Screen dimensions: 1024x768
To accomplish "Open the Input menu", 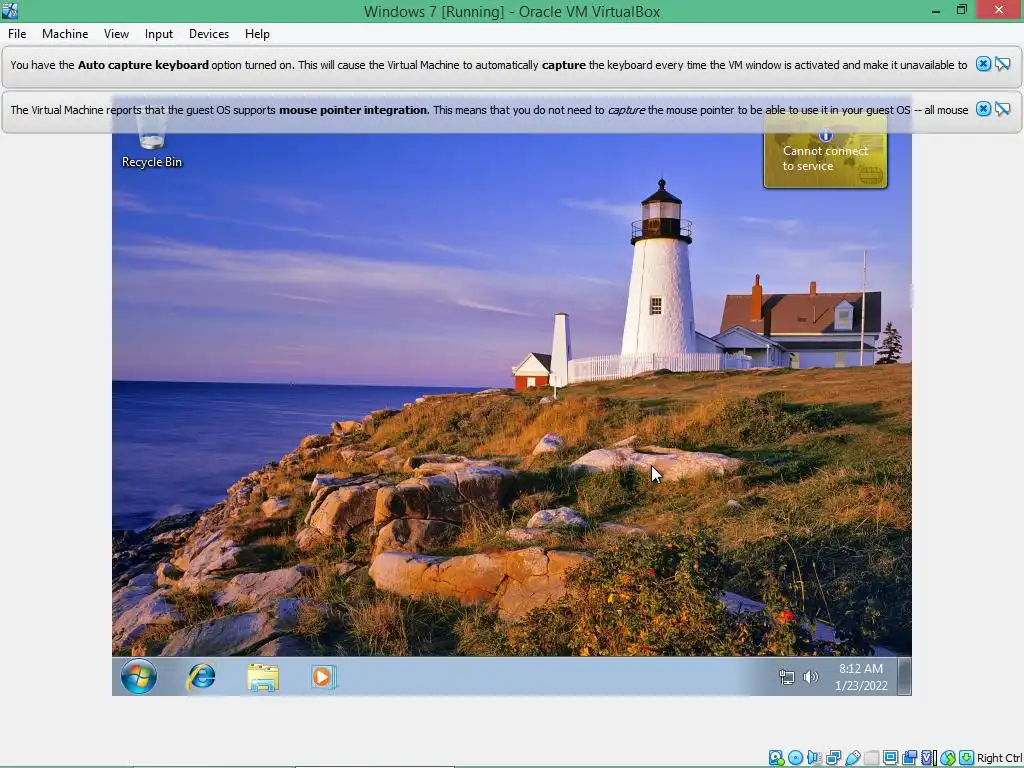I will coord(159,34).
